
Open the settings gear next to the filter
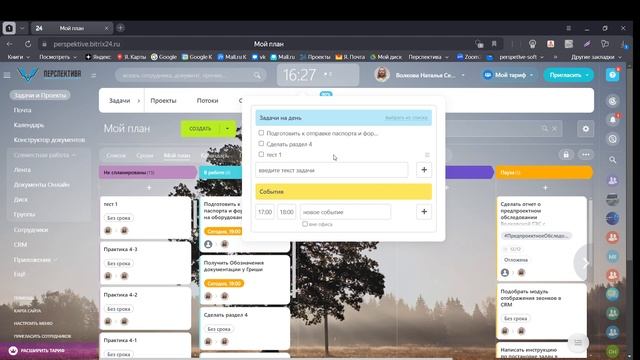click(x=585, y=129)
